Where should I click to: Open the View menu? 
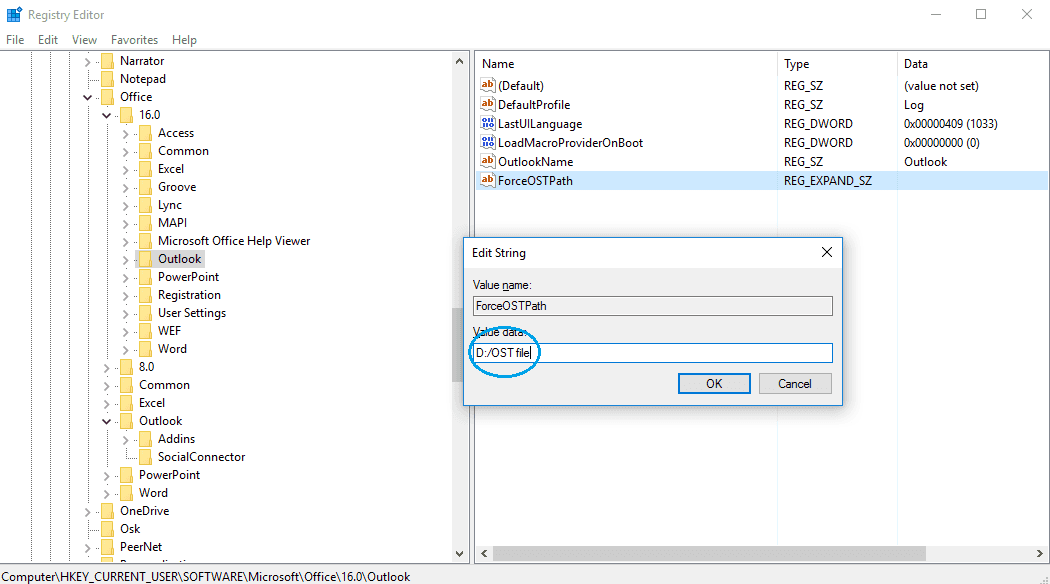click(84, 40)
